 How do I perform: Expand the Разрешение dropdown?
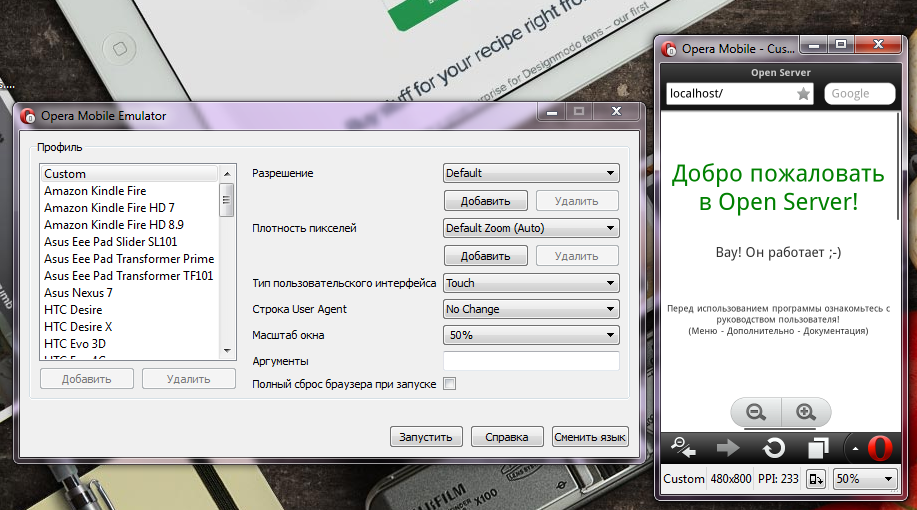pyautogui.click(x=530, y=173)
